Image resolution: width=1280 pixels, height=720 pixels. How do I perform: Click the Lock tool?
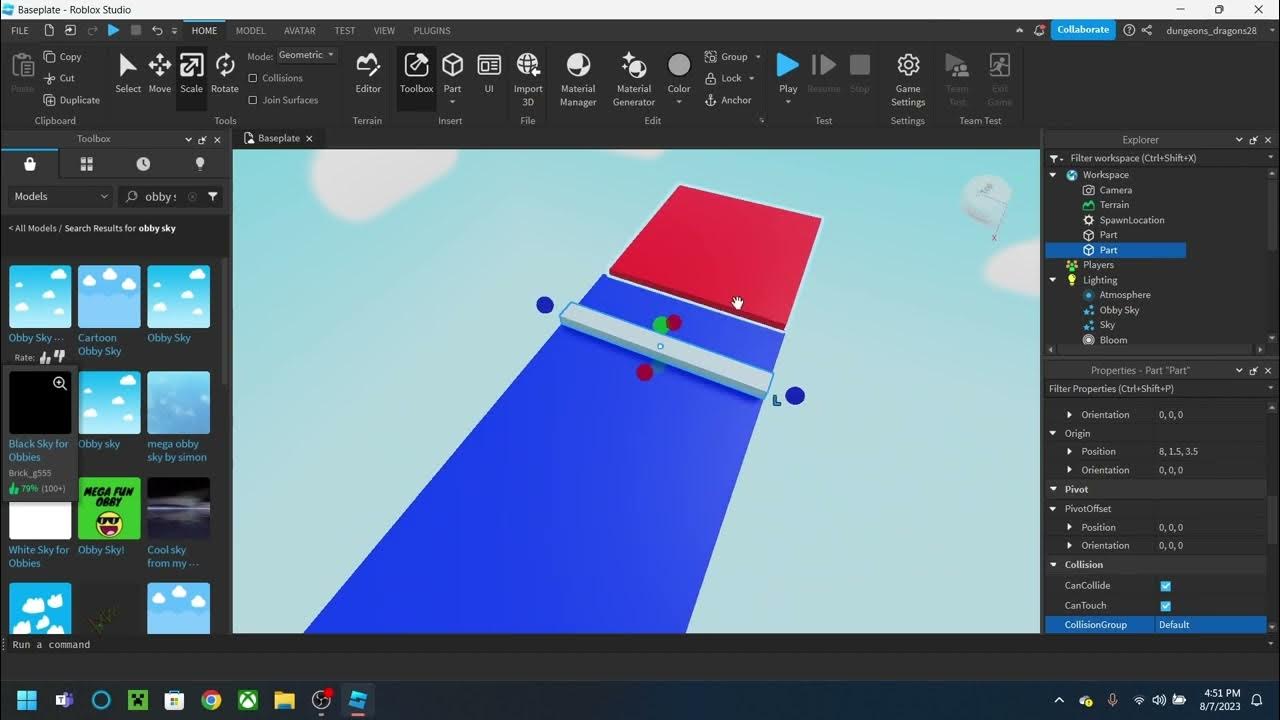(x=724, y=78)
